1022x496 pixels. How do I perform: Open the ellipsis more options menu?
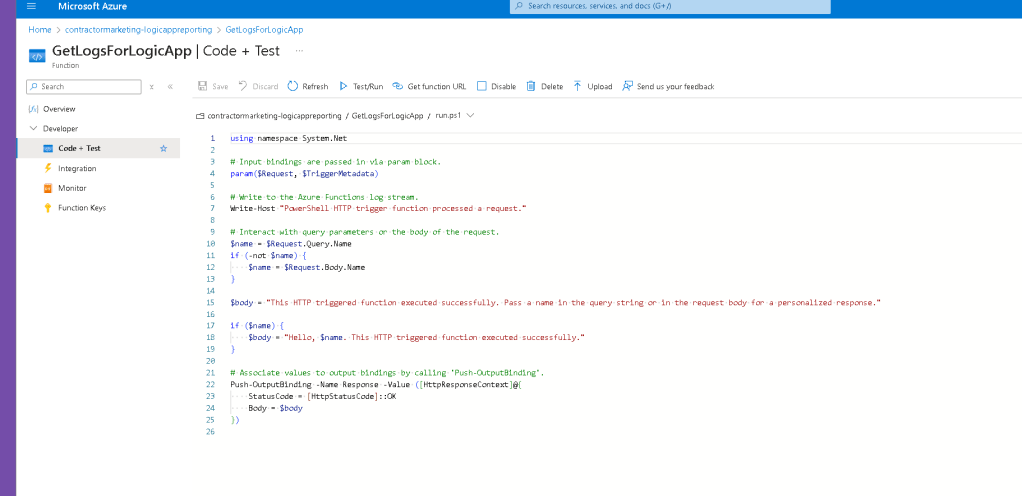click(299, 50)
